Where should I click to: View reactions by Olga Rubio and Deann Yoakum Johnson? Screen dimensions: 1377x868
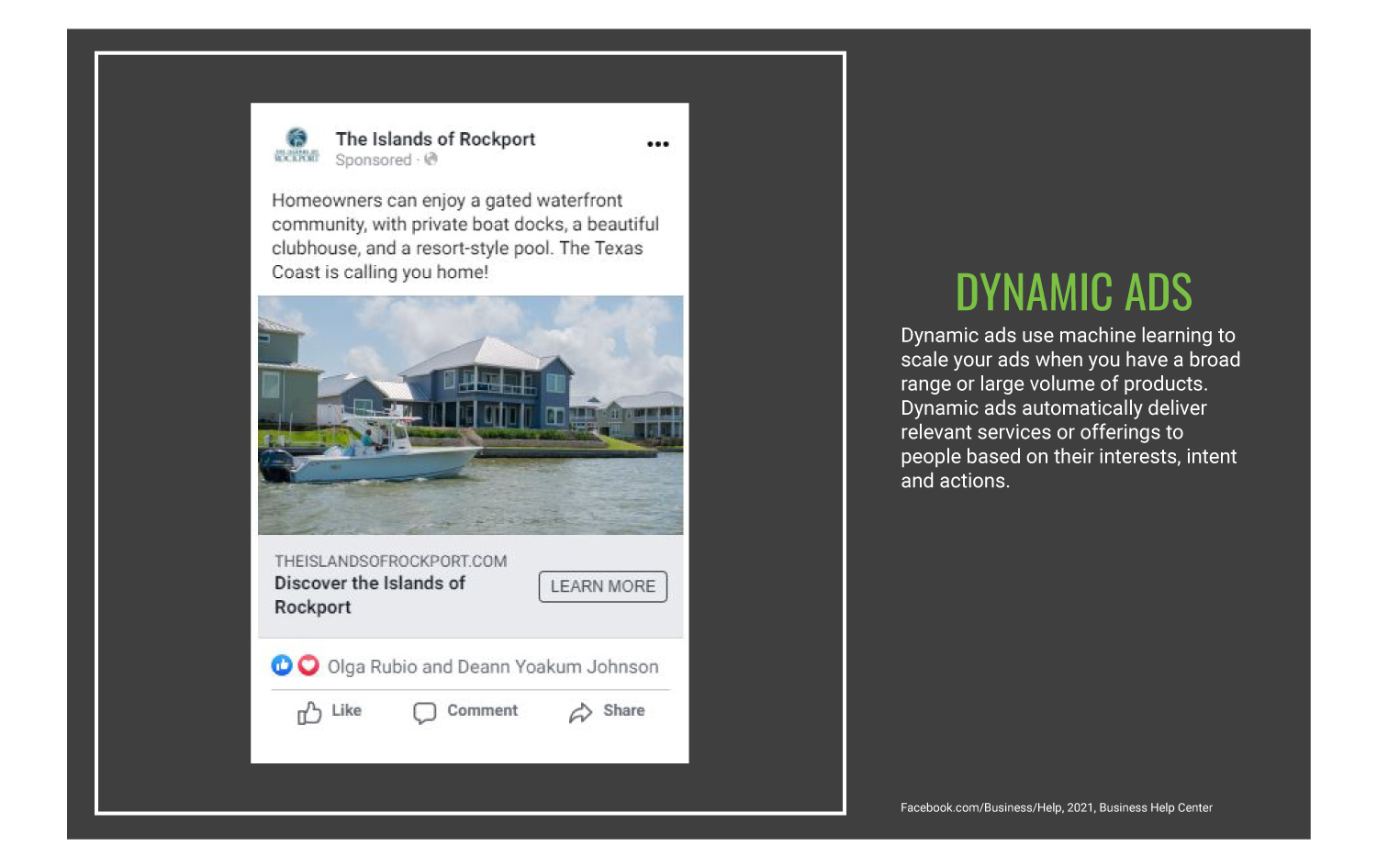click(x=493, y=666)
